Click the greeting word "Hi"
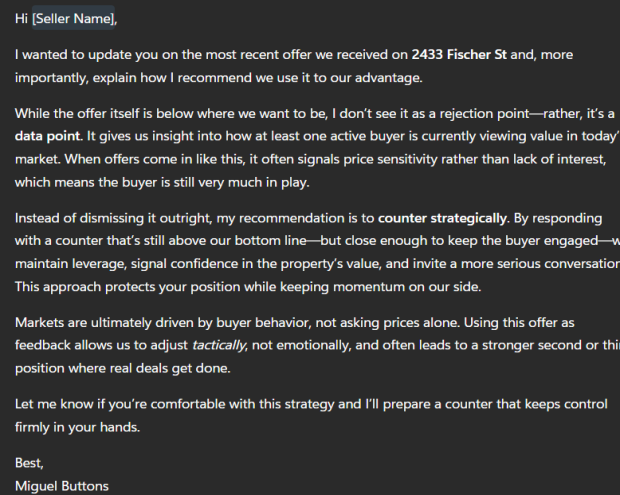 pyautogui.click(x=22, y=18)
